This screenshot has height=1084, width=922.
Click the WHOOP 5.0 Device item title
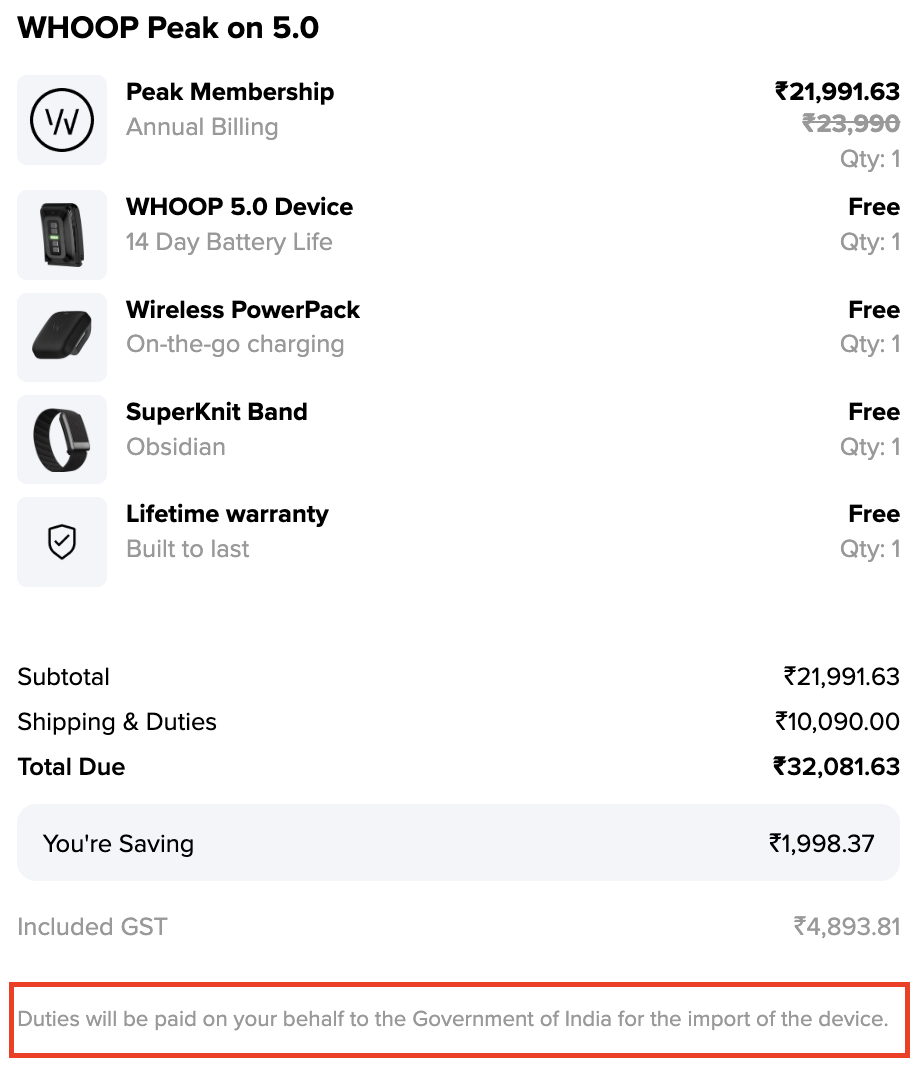(x=239, y=207)
